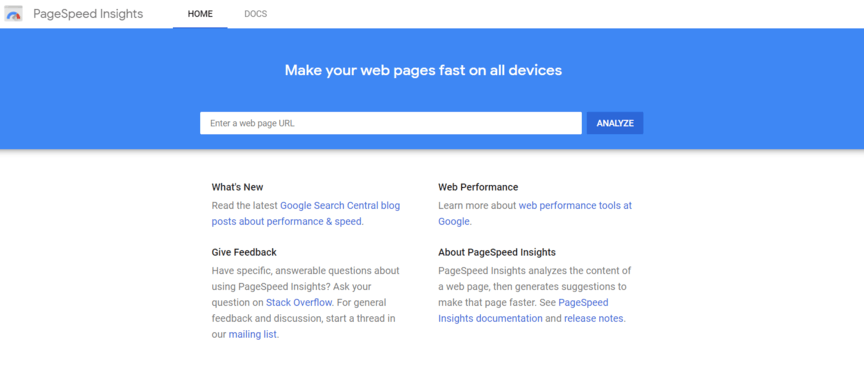The height and width of the screenshot is (375, 864).
Task: Switch to the HOME tab
Action: click(200, 14)
